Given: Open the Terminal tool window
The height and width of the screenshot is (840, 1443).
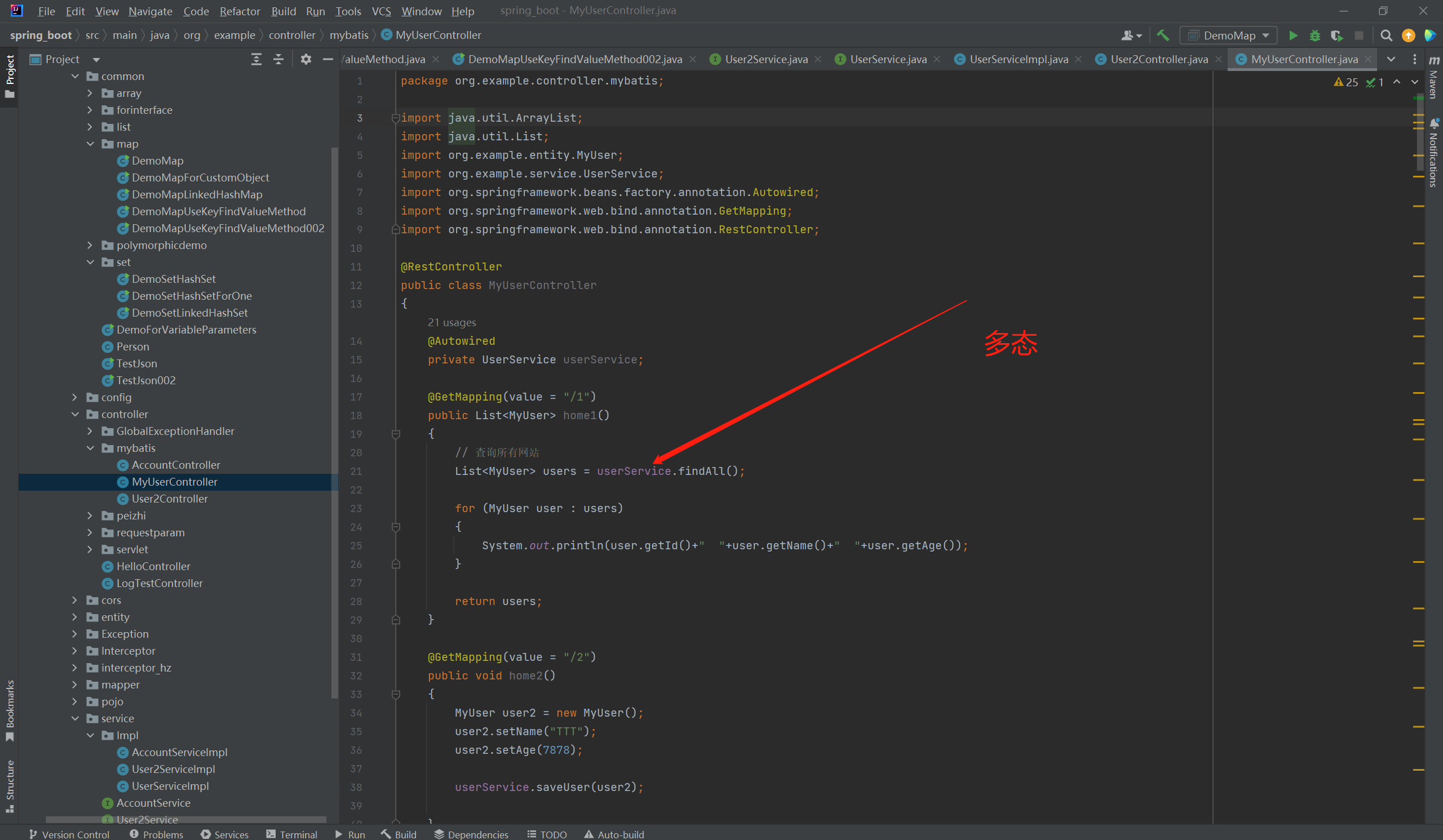Looking at the screenshot, I should coord(291,834).
